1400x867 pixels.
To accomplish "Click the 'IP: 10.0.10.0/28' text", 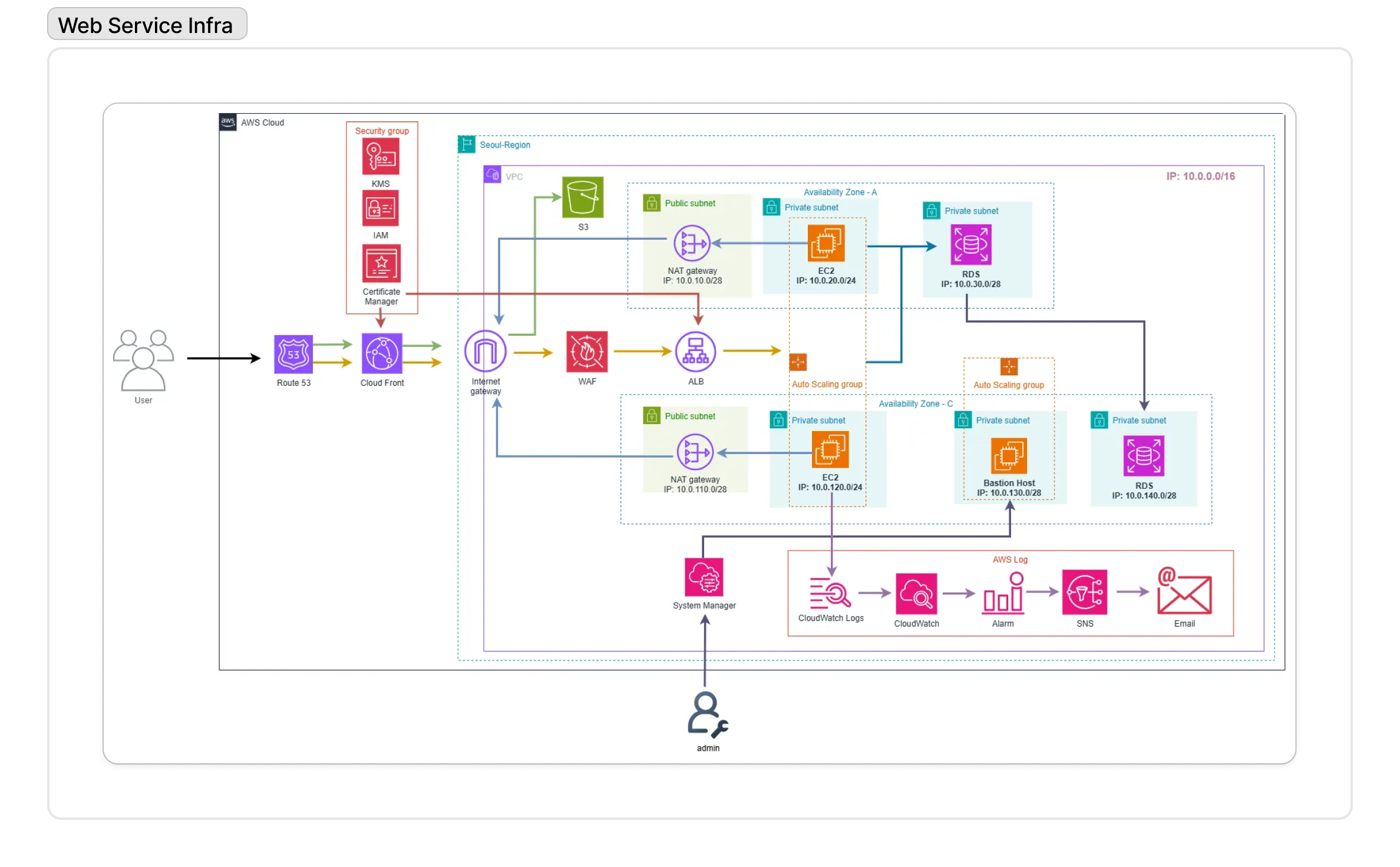I will 692,281.
